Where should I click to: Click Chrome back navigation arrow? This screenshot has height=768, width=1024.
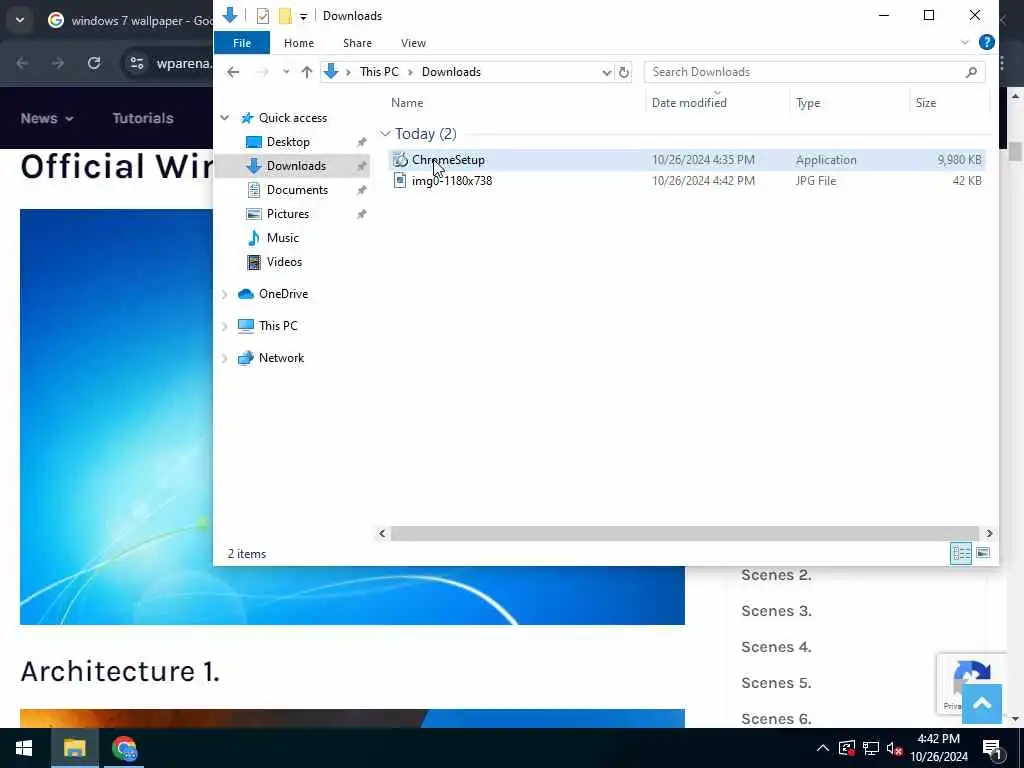coord(22,63)
